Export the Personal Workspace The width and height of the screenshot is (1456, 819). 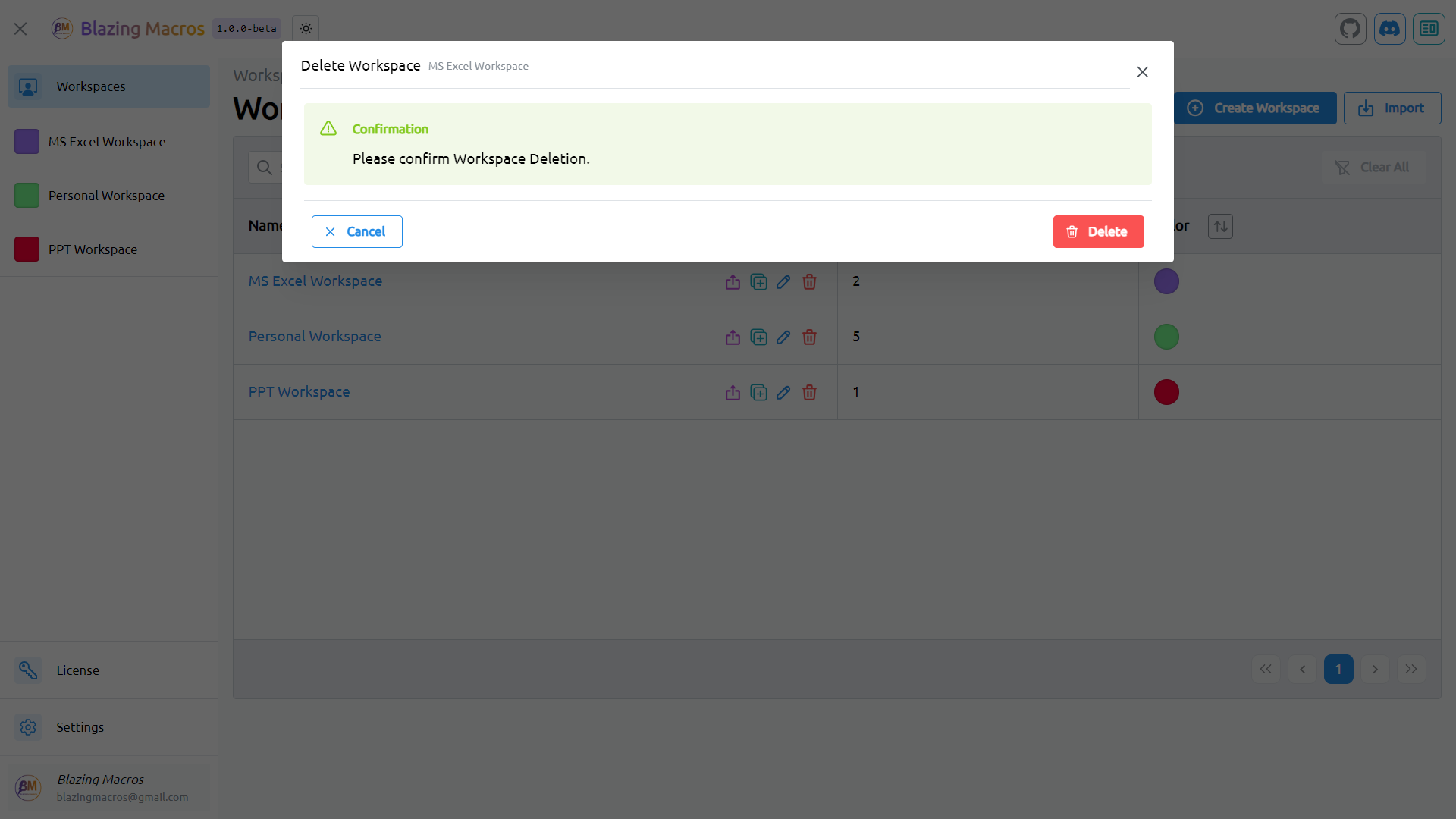point(733,337)
